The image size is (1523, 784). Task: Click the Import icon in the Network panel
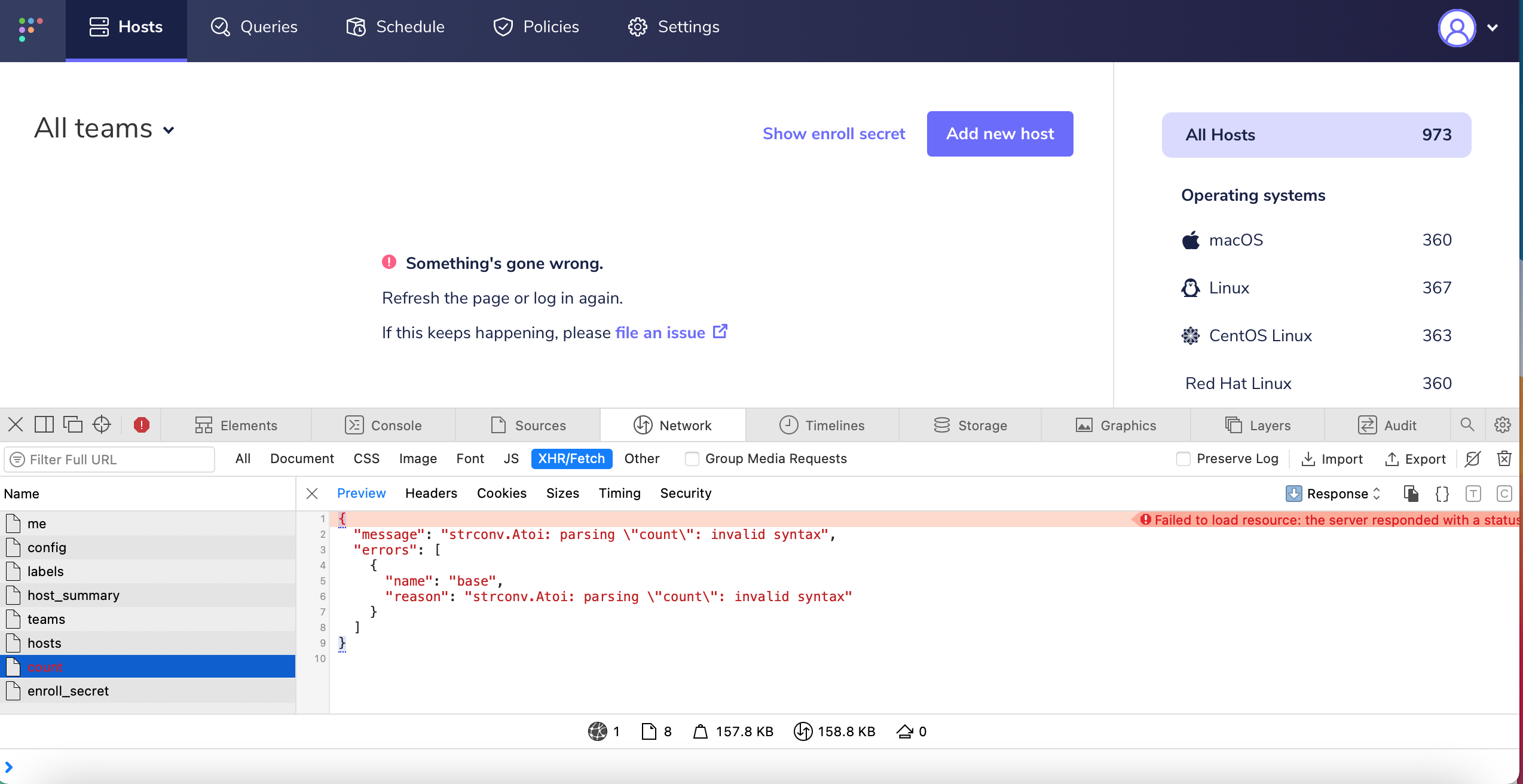[x=1332, y=459]
